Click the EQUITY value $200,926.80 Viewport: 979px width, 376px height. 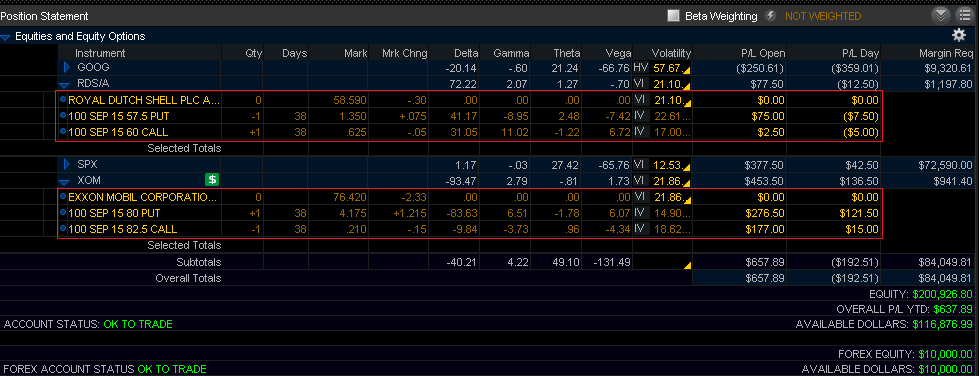(942, 294)
